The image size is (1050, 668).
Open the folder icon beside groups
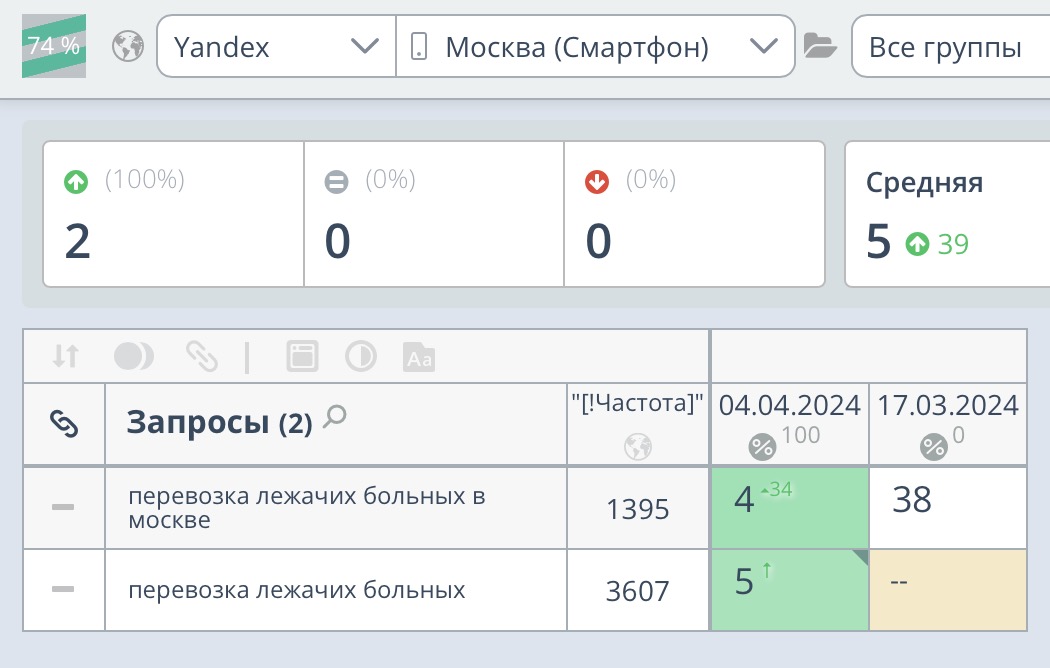tap(820, 46)
